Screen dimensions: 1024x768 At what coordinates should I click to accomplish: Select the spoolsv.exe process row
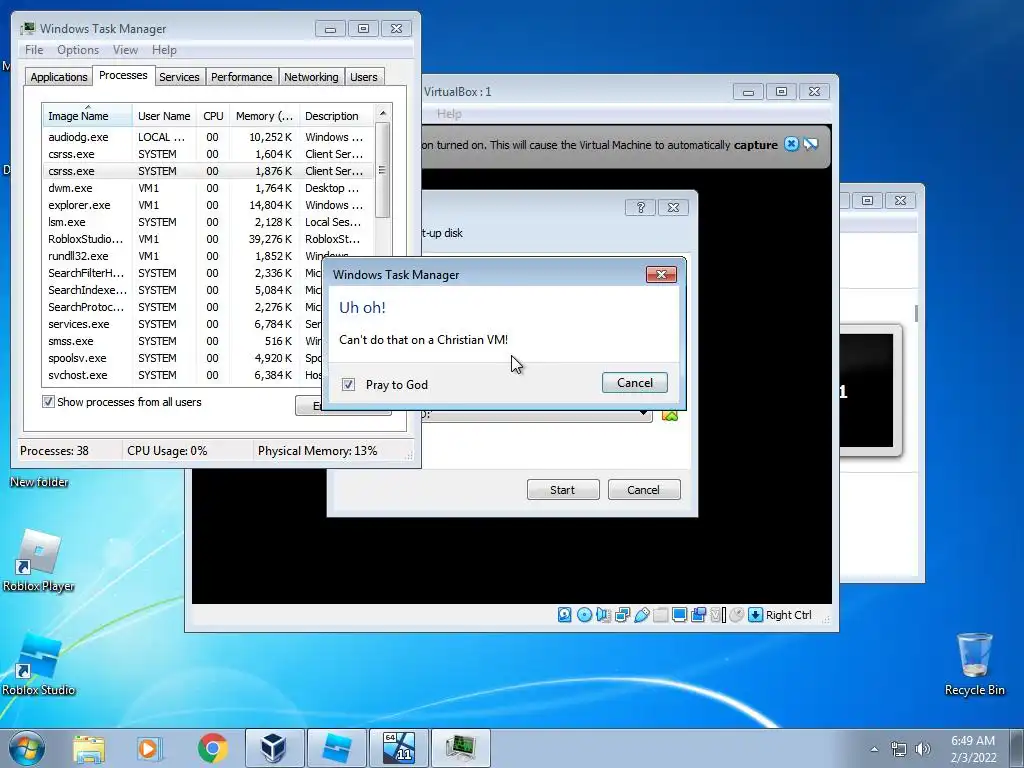tap(183, 358)
